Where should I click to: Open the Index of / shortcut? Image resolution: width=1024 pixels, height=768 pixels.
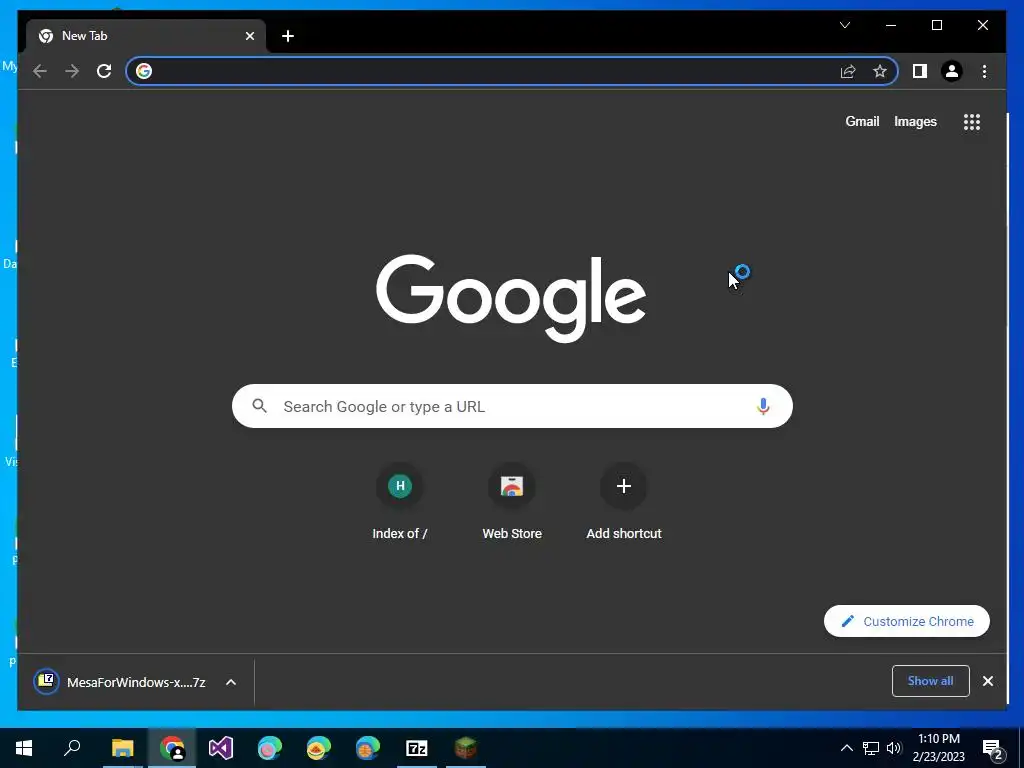[400, 502]
